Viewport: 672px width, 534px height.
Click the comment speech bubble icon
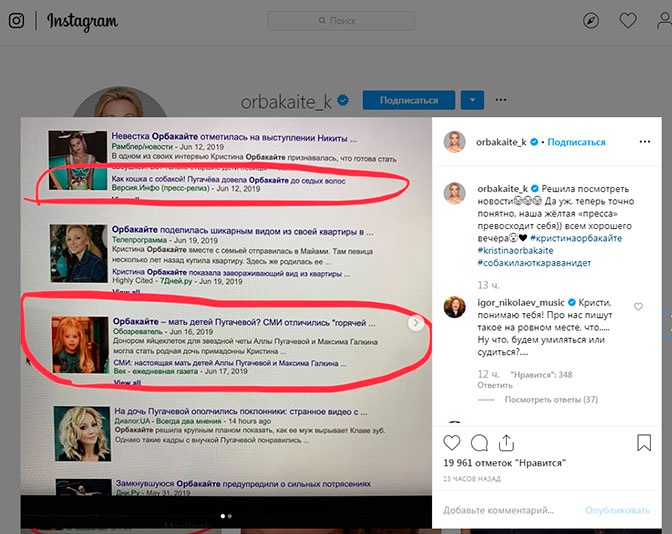point(479,443)
